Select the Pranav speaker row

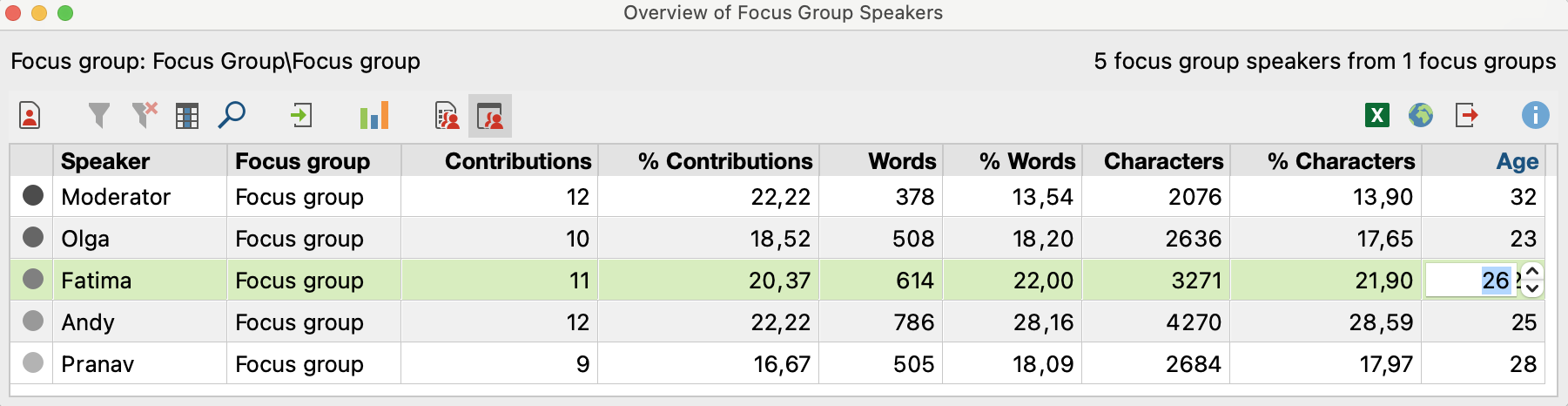(777, 363)
